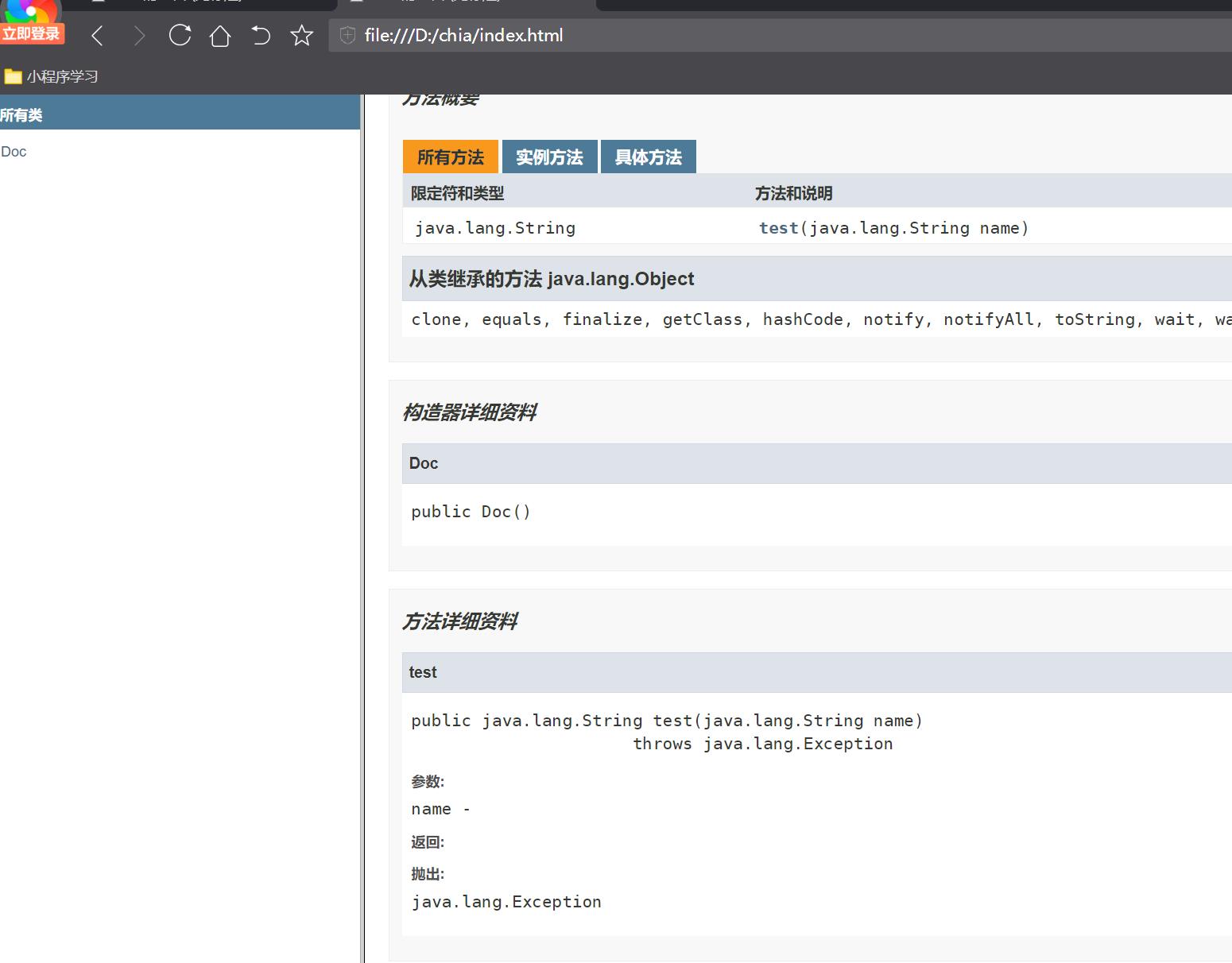Click the 抛出: label
This screenshot has width=1232, height=963.
[x=428, y=874]
